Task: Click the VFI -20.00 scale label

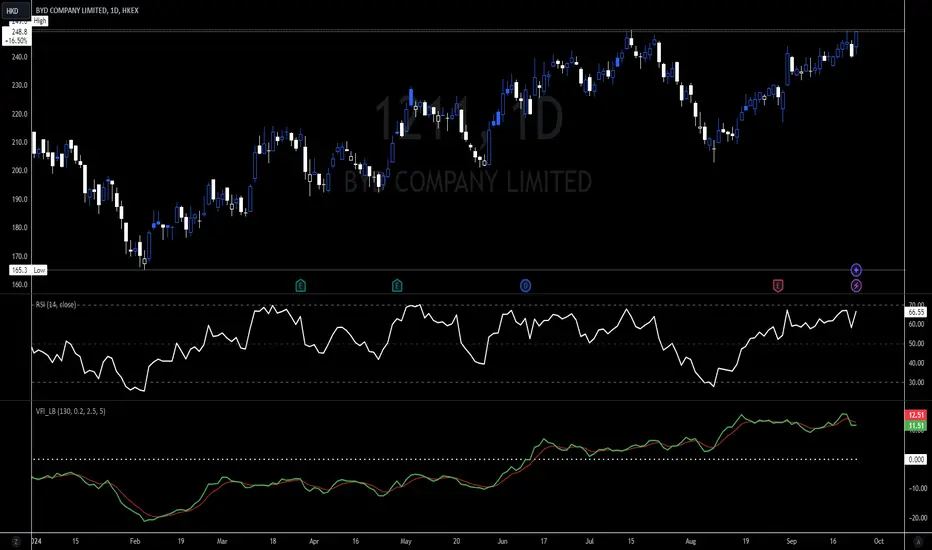Action: point(918,518)
